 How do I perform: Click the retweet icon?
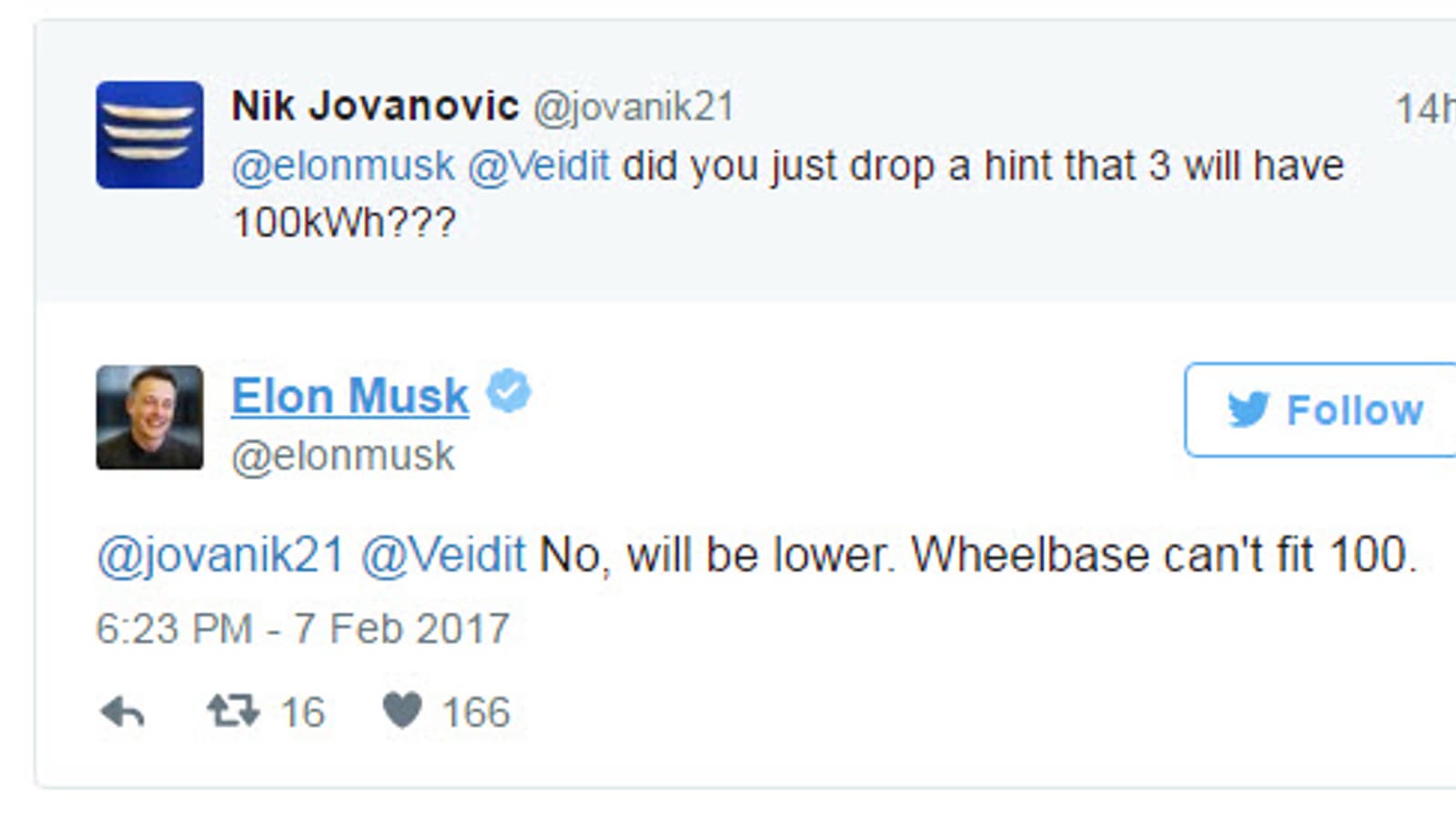(x=233, y=711)
